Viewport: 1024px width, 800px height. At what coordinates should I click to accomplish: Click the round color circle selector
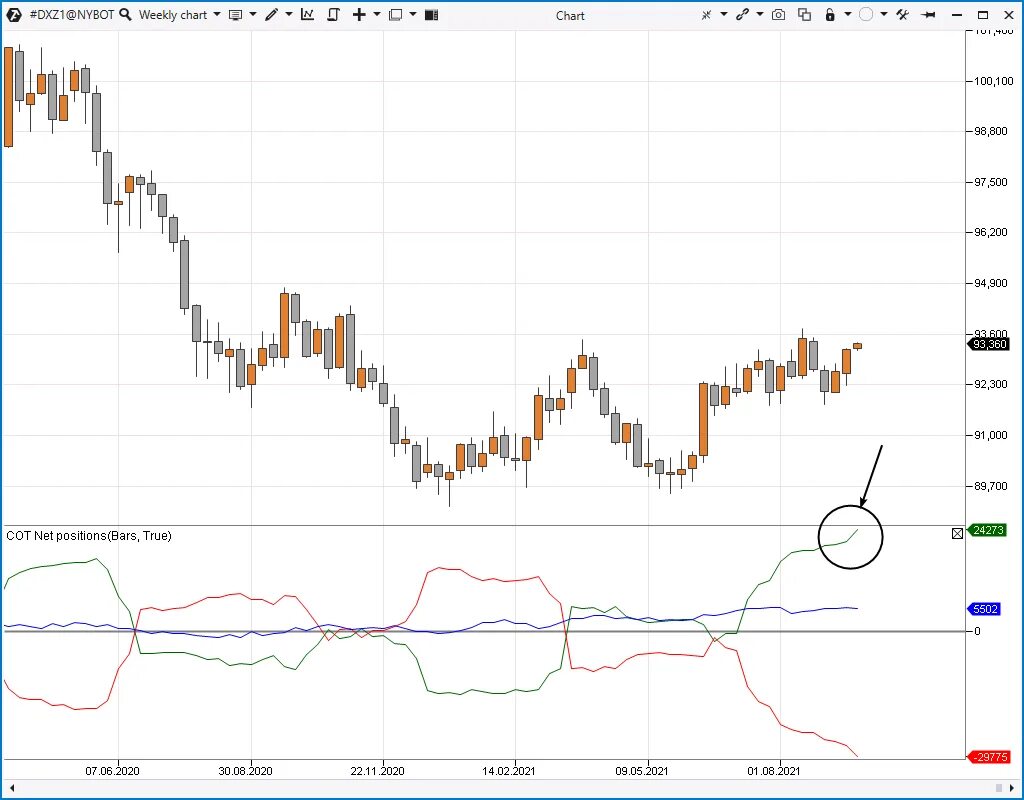tap(866, 14)
